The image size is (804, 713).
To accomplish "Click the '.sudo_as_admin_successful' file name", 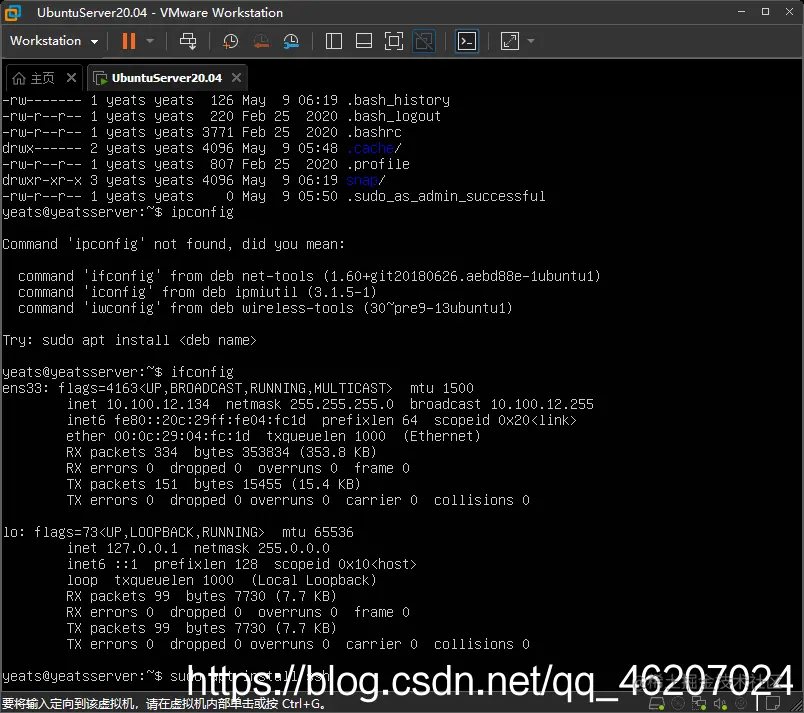I will [x=446, y=196].
